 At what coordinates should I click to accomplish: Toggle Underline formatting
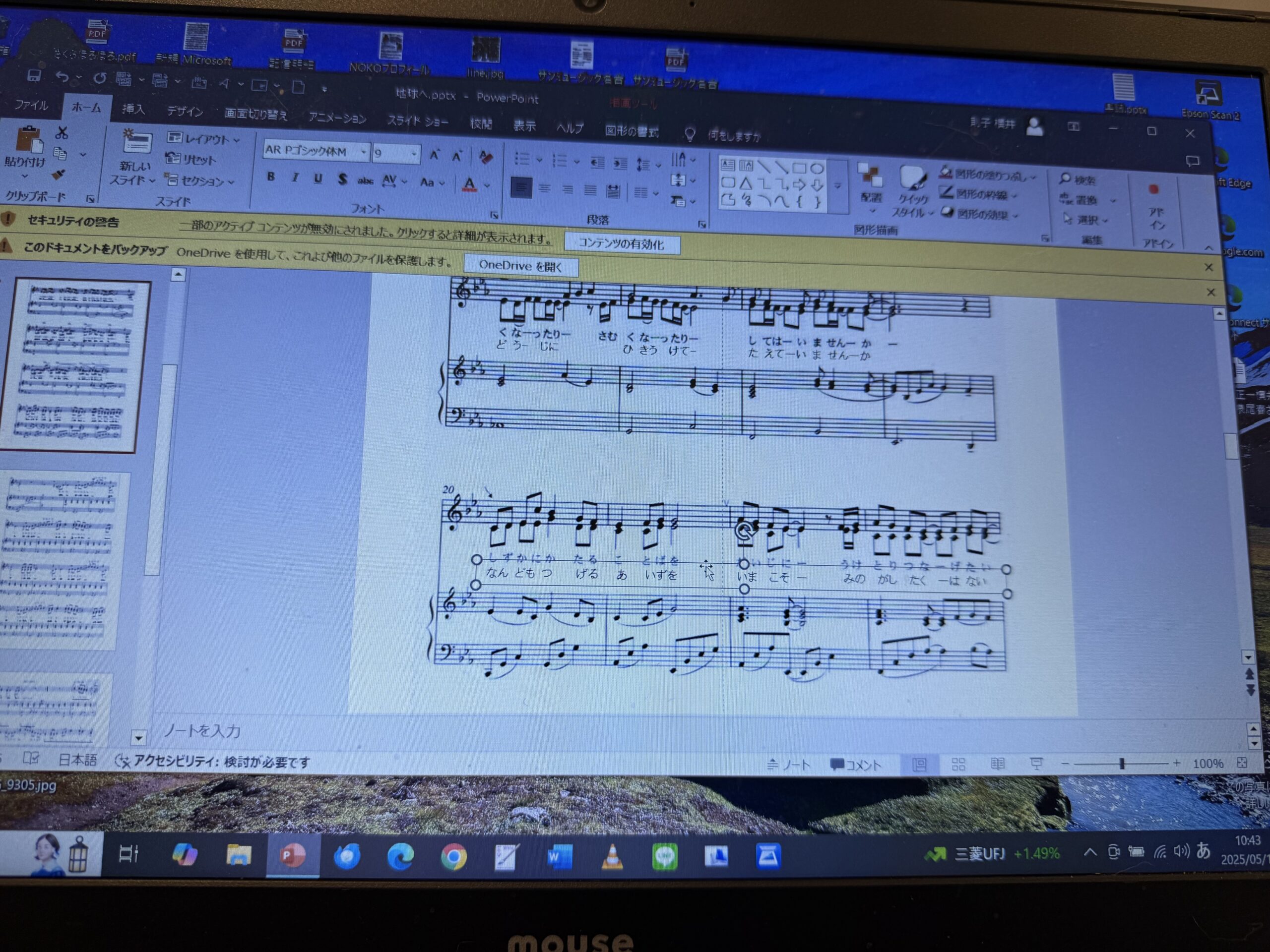[x=317, y=178]
